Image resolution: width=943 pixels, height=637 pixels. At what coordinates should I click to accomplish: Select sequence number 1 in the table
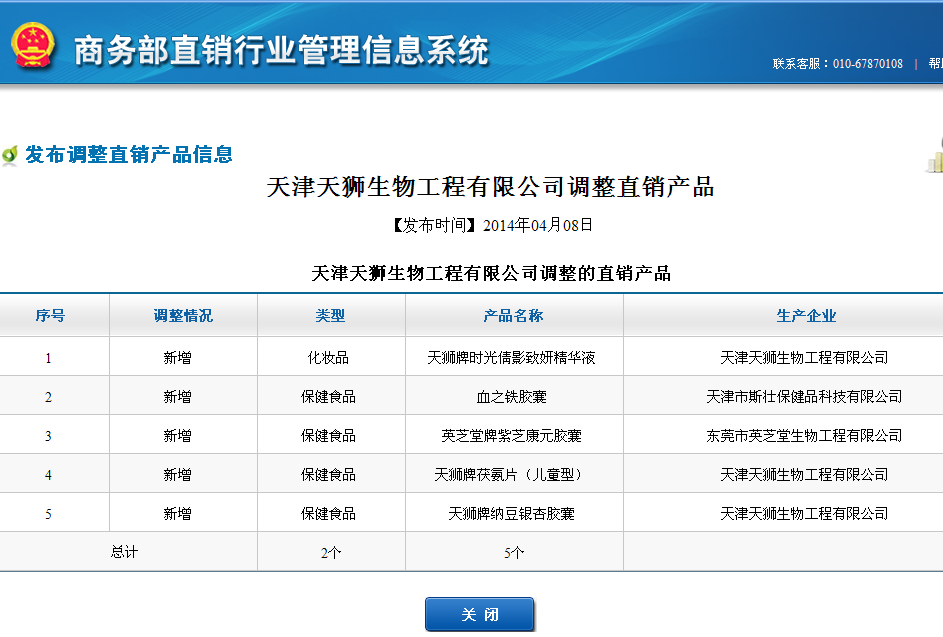pyautogui.click(x=48, y=359)
